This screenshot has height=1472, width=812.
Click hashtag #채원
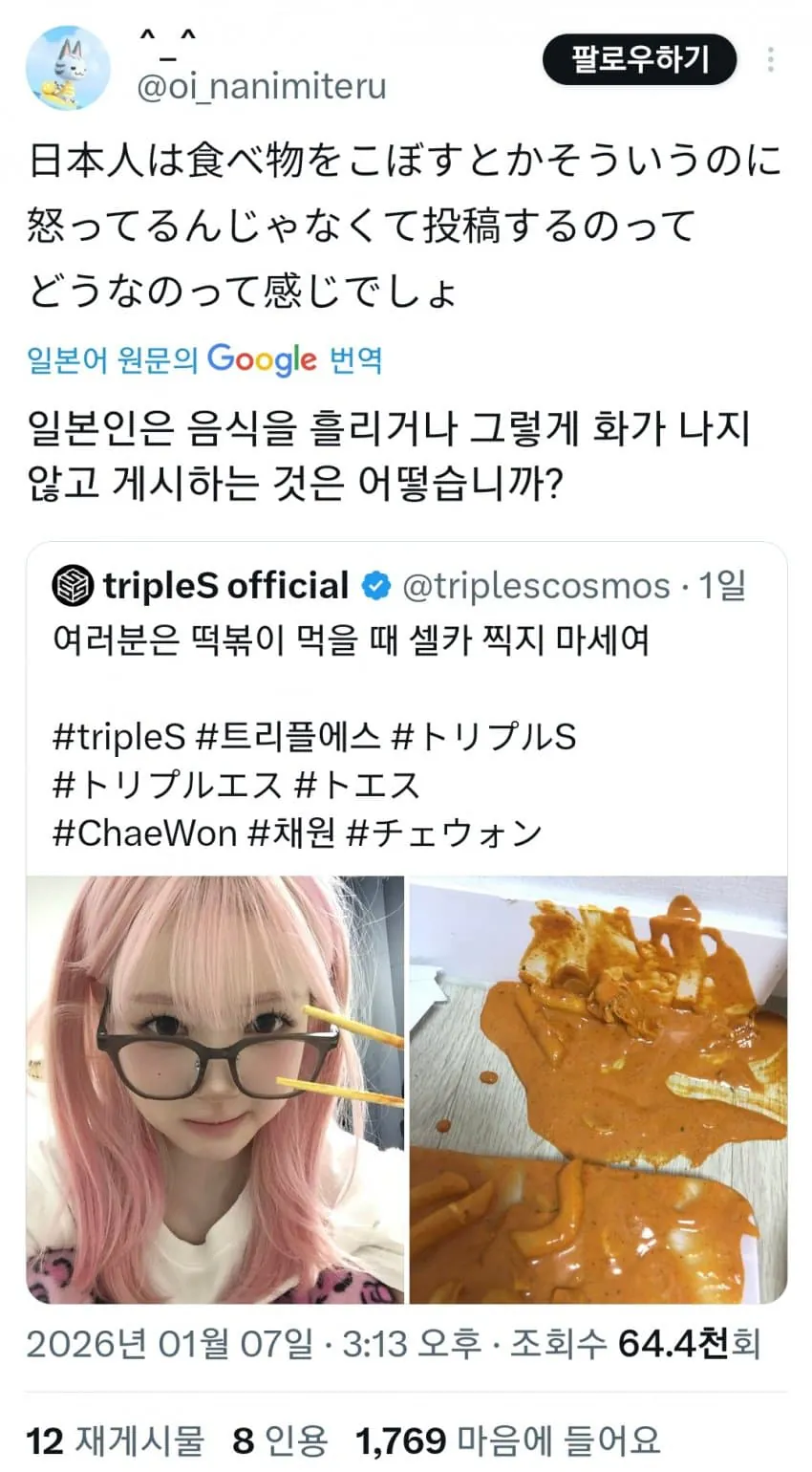coord(291,833)
